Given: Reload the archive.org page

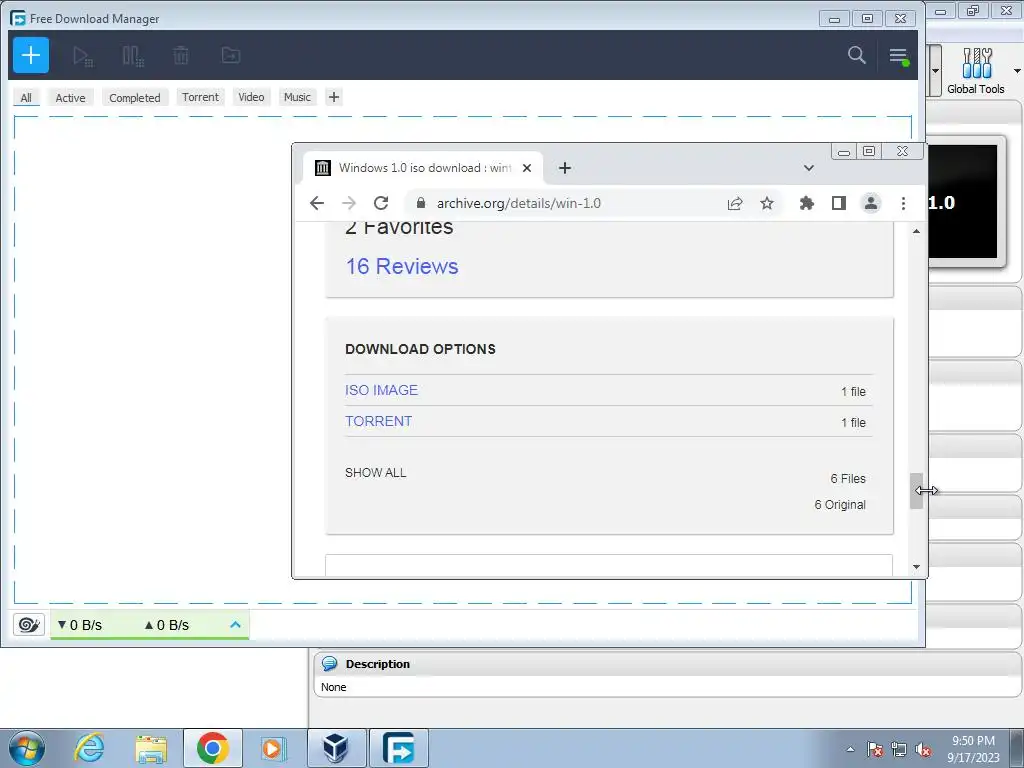Looking at the screenshot, I should click(381, 203).
